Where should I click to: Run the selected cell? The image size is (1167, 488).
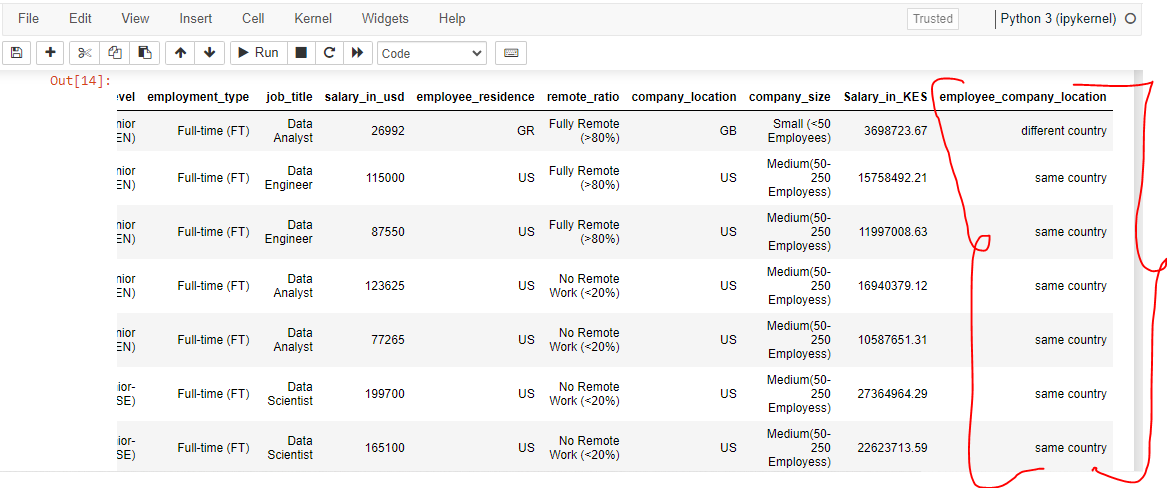258,53
